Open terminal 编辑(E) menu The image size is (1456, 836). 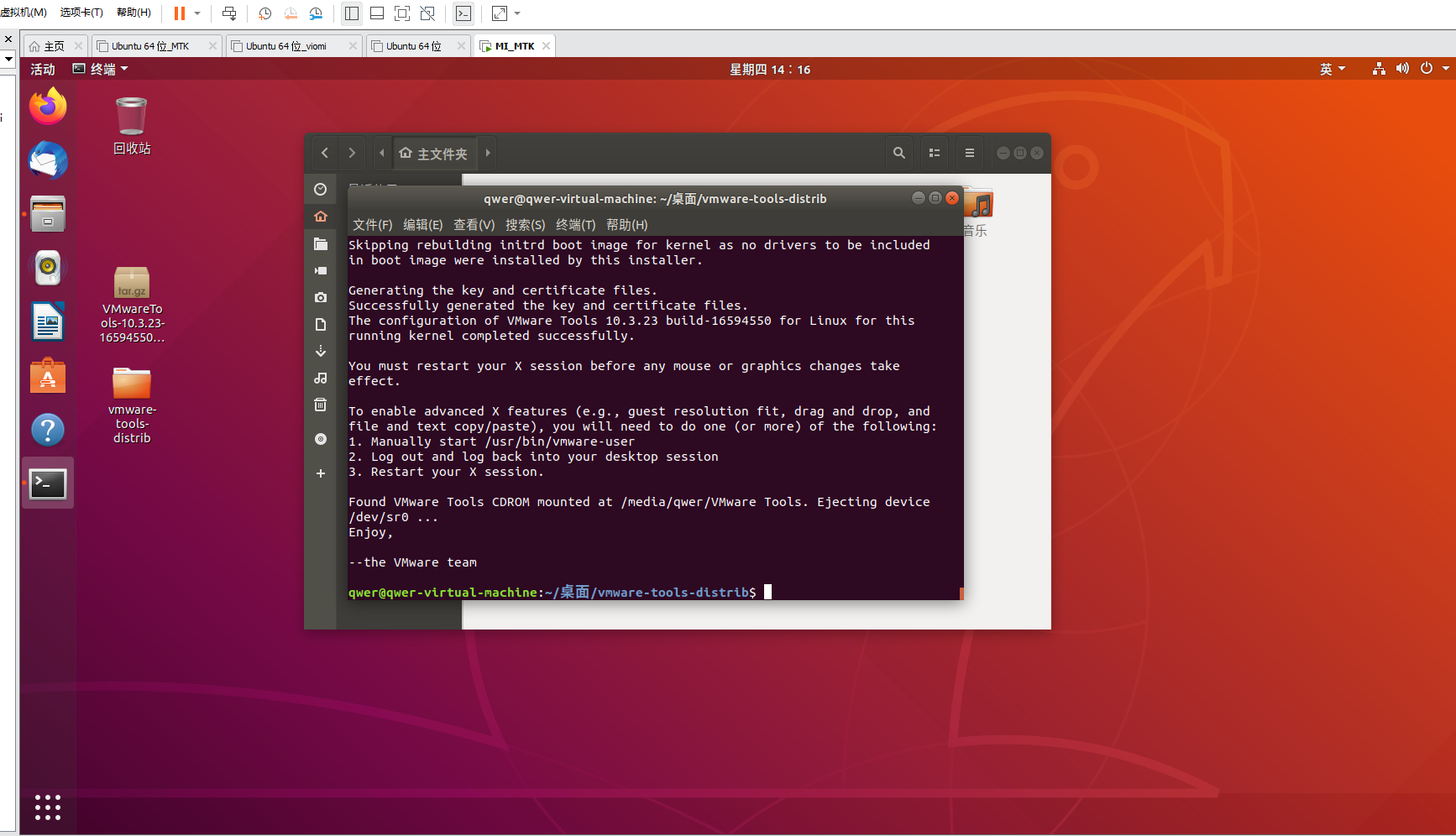click(422, 224)
